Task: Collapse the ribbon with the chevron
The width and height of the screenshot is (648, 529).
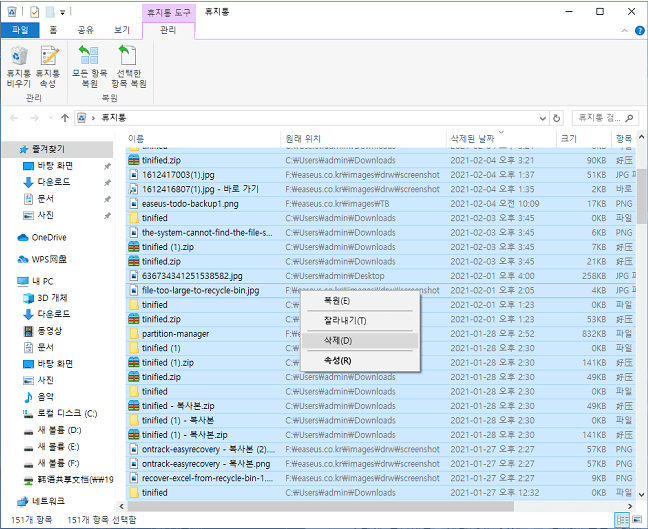Action: pos(624,30)
